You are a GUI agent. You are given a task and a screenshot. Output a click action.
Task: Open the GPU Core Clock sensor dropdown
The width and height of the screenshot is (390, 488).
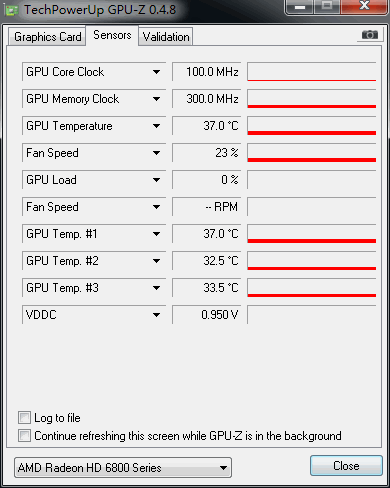click(156, 72)
